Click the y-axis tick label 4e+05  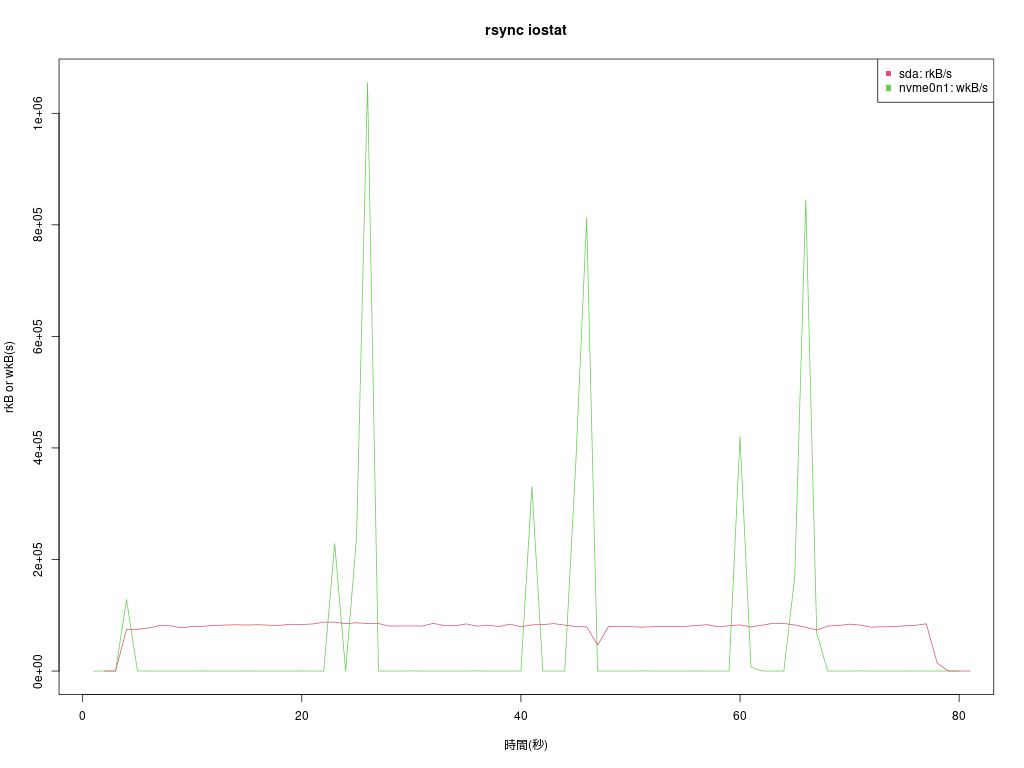point(39,448)
